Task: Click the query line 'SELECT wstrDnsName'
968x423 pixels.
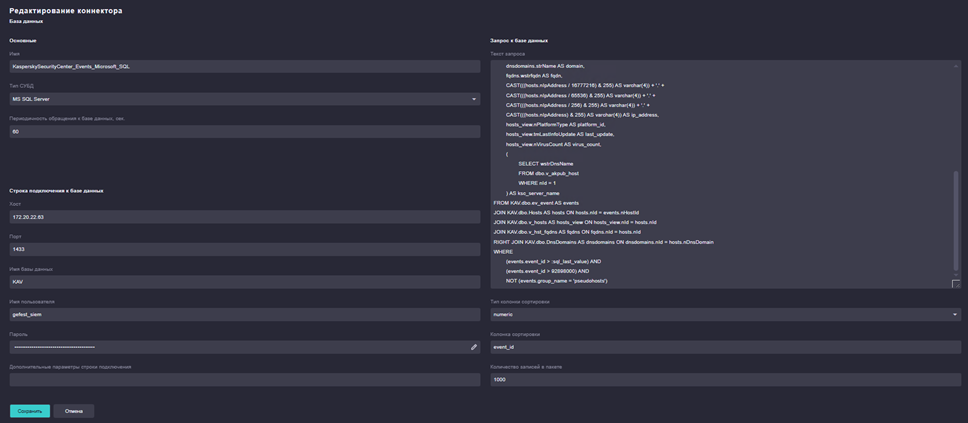Action: [546, 164]
